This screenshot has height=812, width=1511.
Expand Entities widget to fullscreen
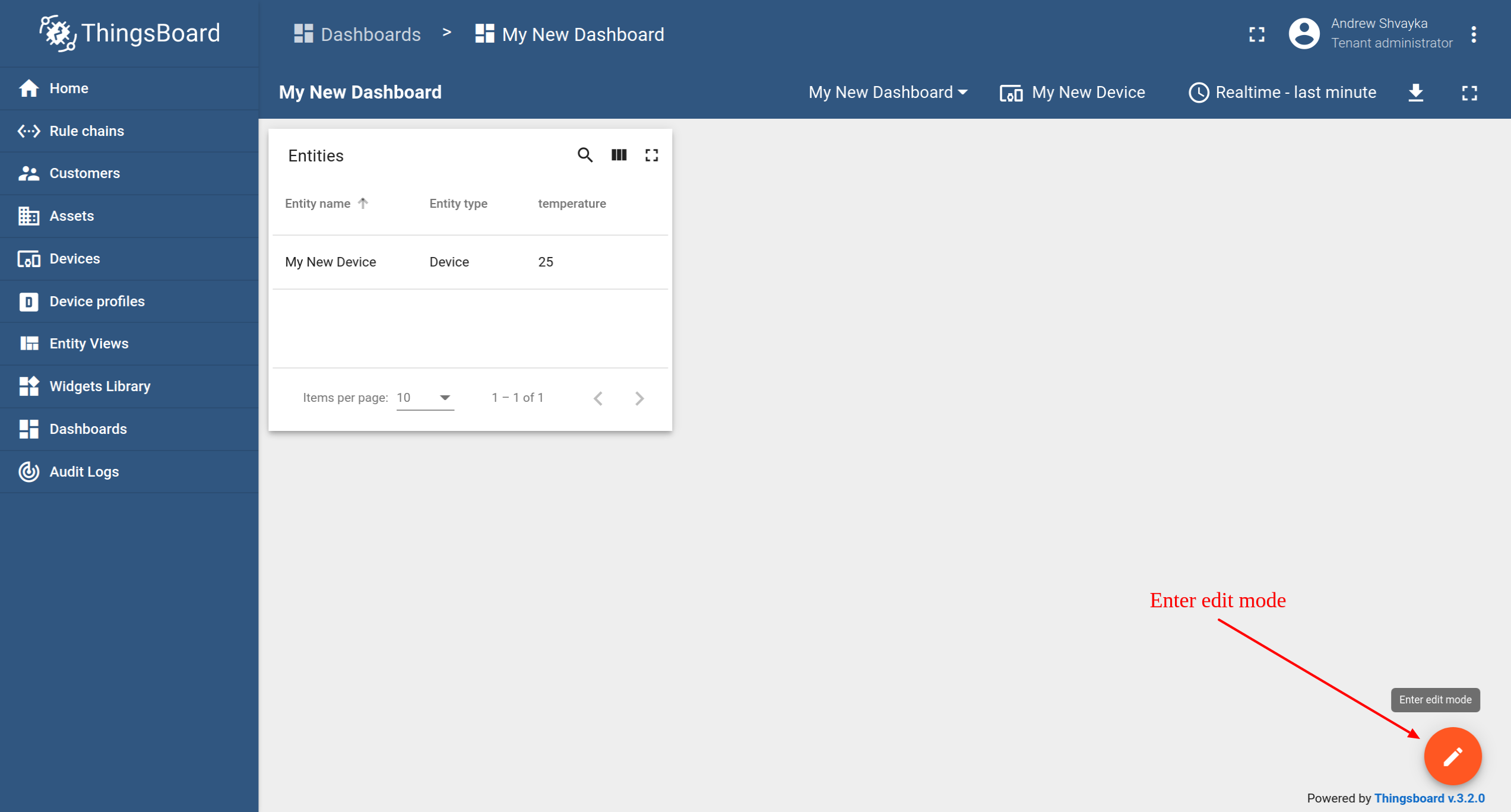(x=651, y=156)
